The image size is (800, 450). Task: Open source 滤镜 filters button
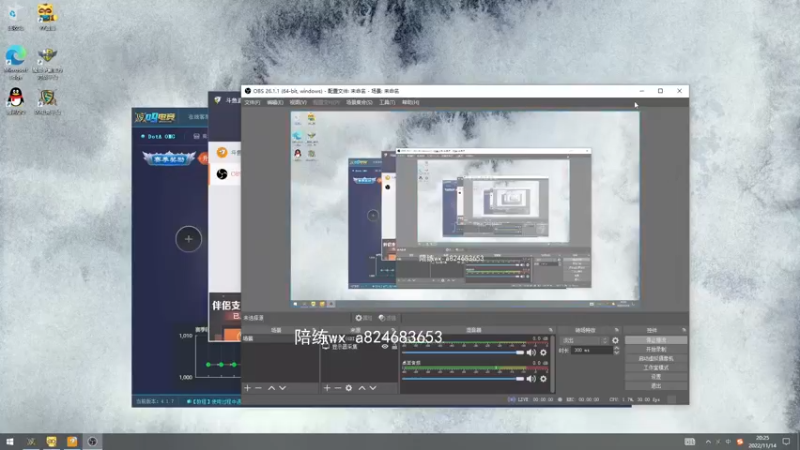pos(387,318)
